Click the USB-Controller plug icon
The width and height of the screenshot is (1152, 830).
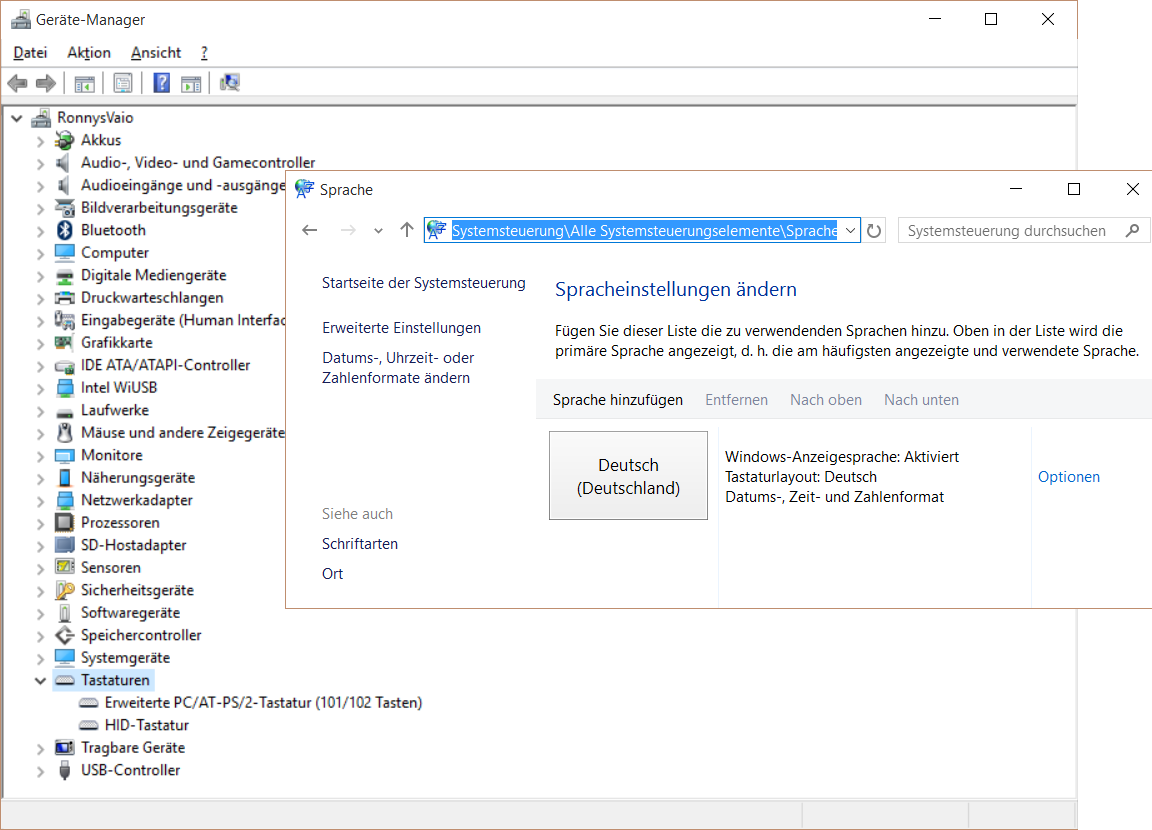[x=65, y=771]
